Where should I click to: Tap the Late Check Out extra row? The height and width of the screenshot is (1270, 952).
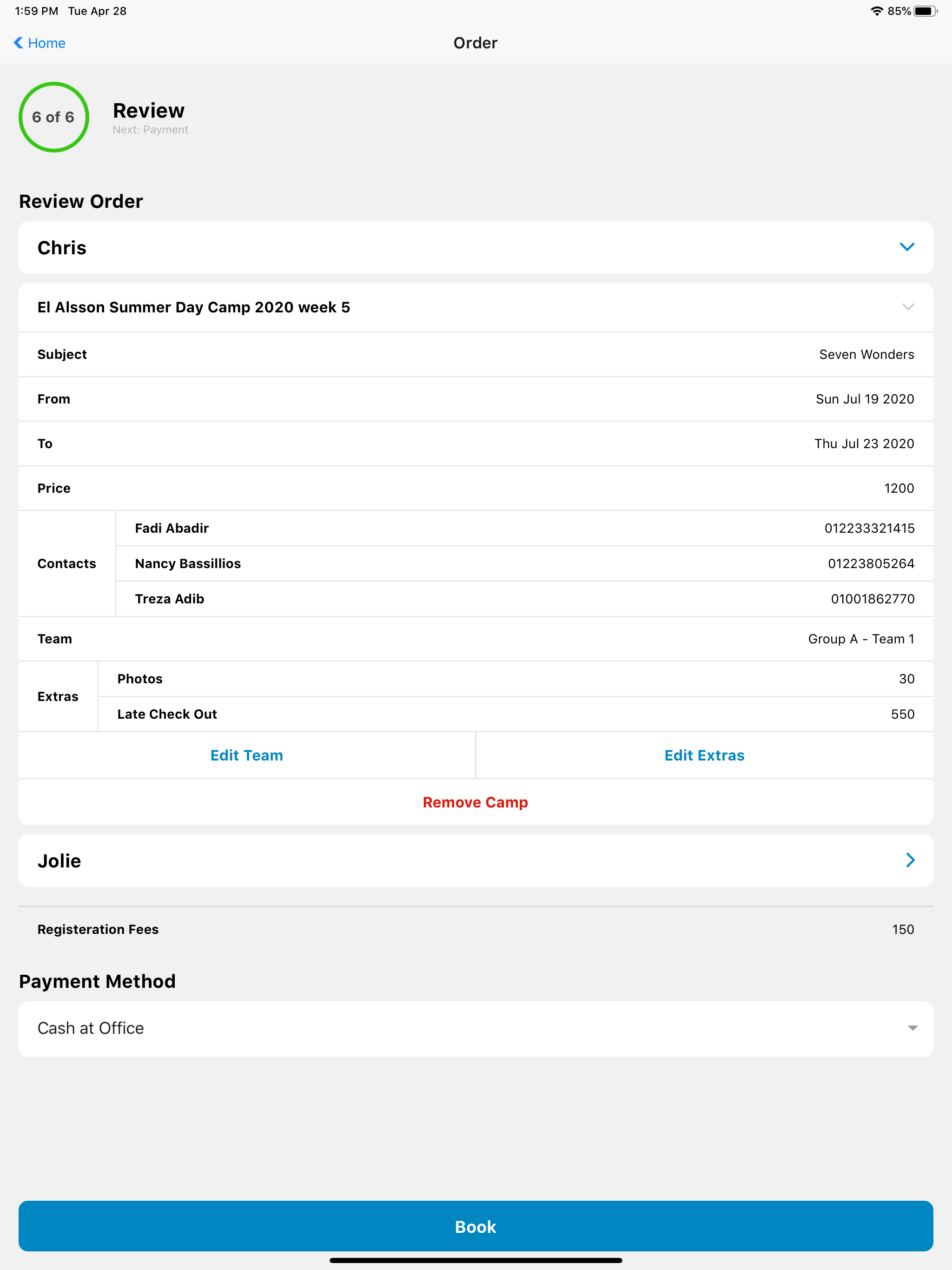[516, 714]
